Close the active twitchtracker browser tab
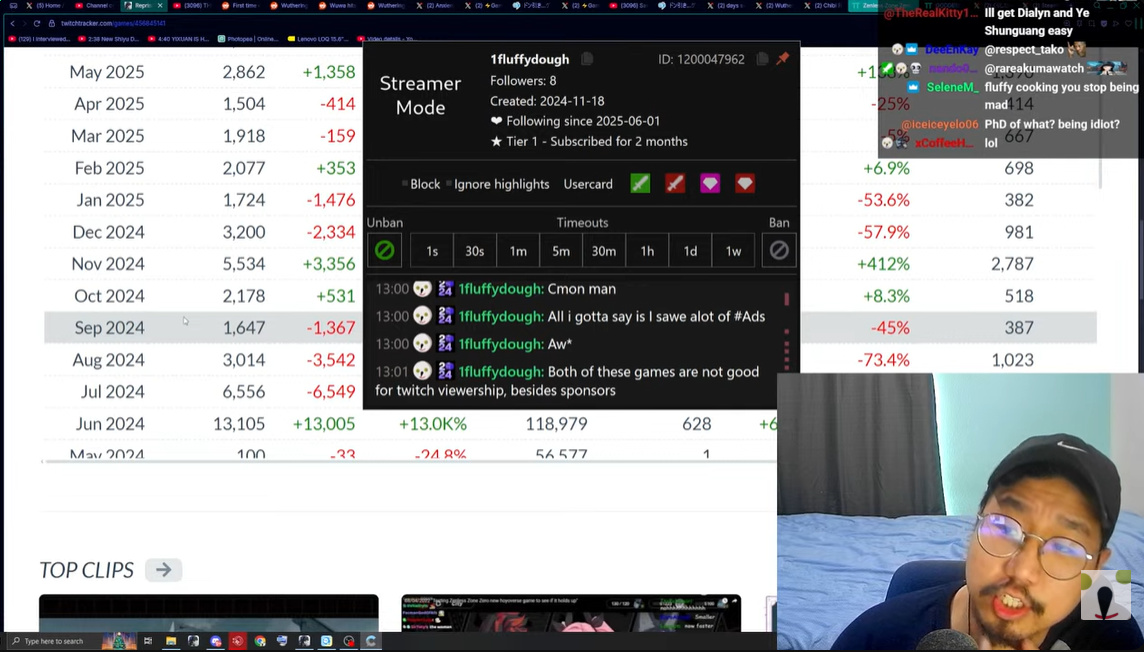The image size is (1144, 652). point(160,5)
